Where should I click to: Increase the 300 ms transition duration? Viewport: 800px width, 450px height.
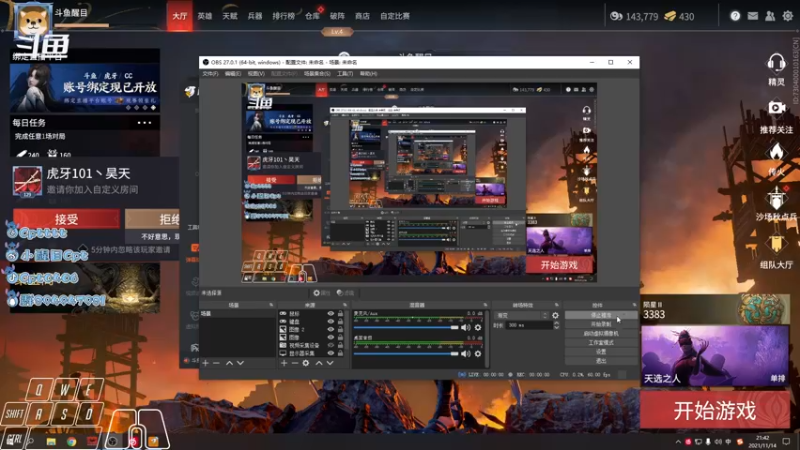click(556, 323)
